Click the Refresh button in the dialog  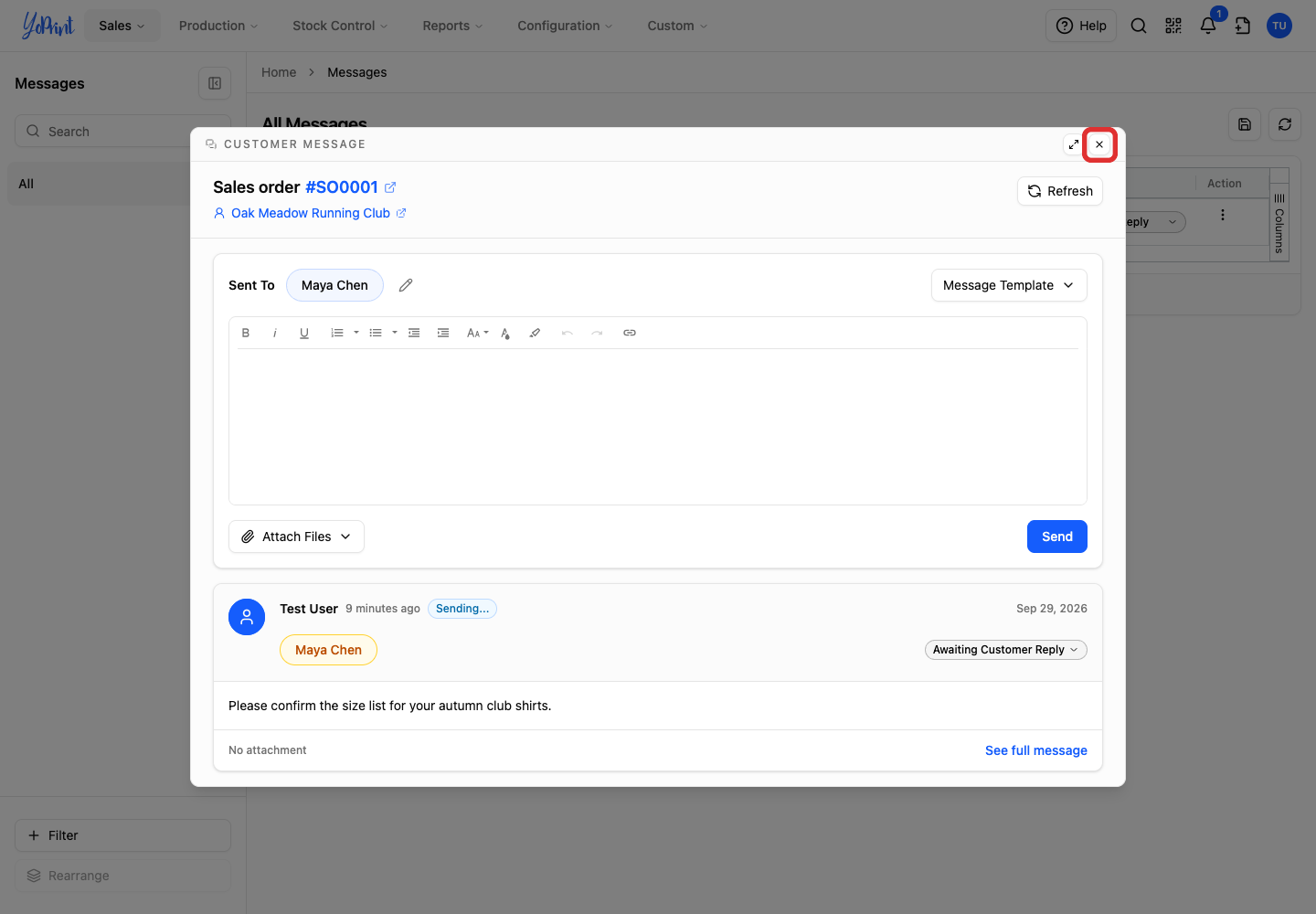(x=1060, y=191)
